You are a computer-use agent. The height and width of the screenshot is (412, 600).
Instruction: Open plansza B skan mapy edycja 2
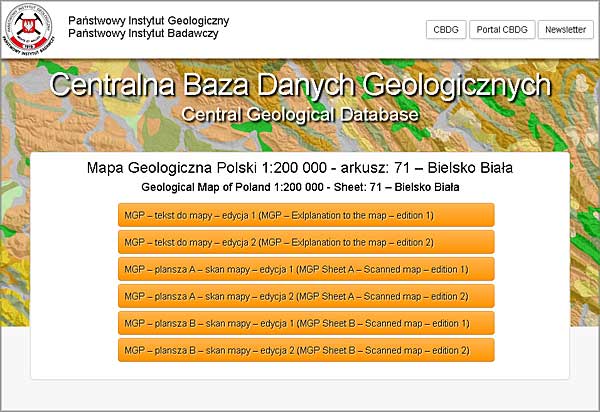point(306,350)
